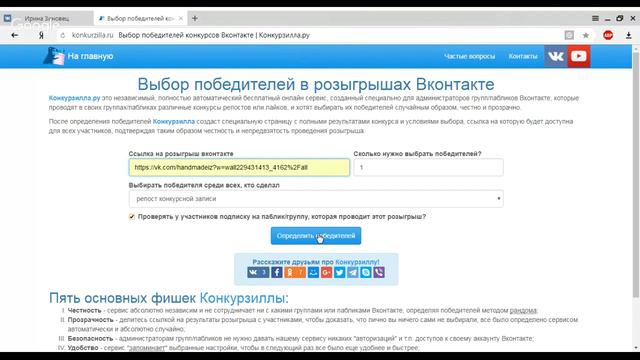The height and width of the screenshot is (360, 640).
Task: Toggle subscription check checkbox
Action: pyautogui.click(x=131, y=216)
